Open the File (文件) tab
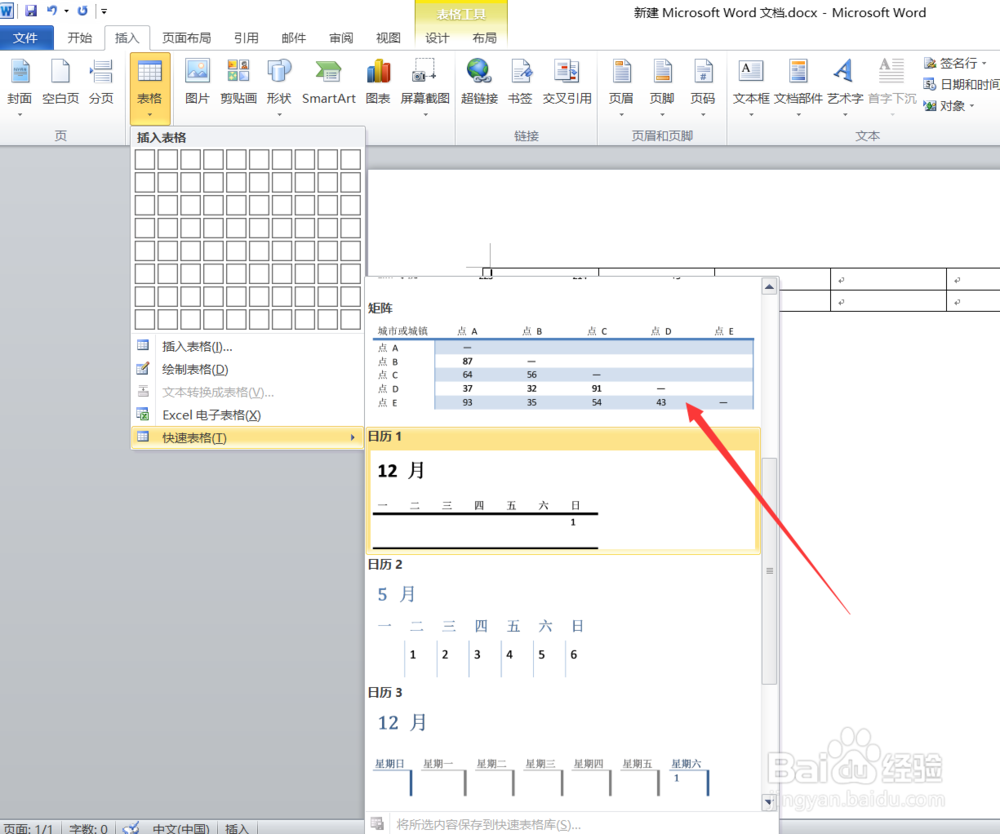The width and height of the screenshot is (1000, 834). pyautogui.click(x=26, y=38)
